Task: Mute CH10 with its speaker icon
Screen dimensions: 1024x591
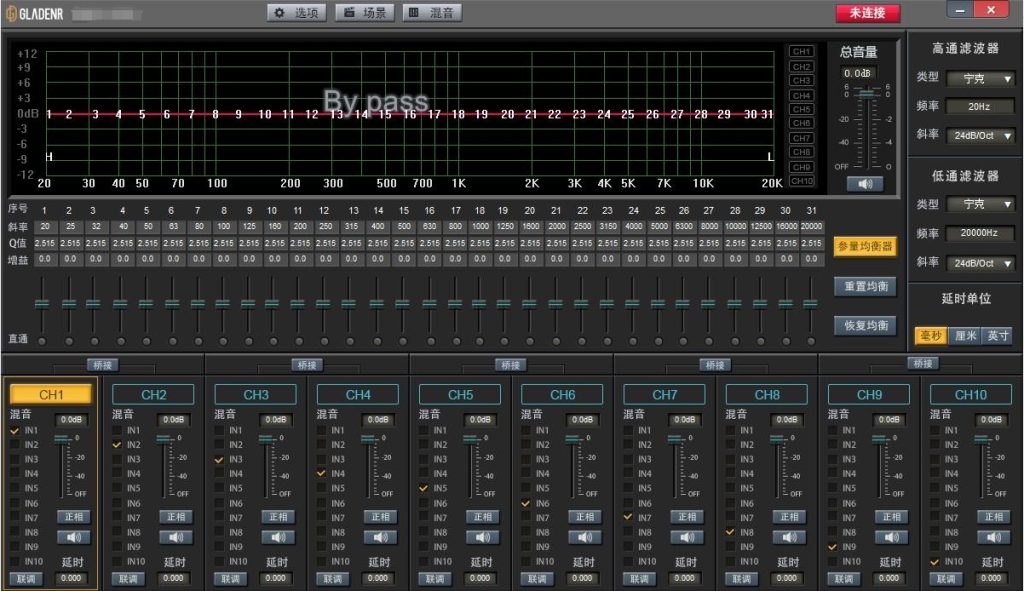Action: [x=993, y=537]
